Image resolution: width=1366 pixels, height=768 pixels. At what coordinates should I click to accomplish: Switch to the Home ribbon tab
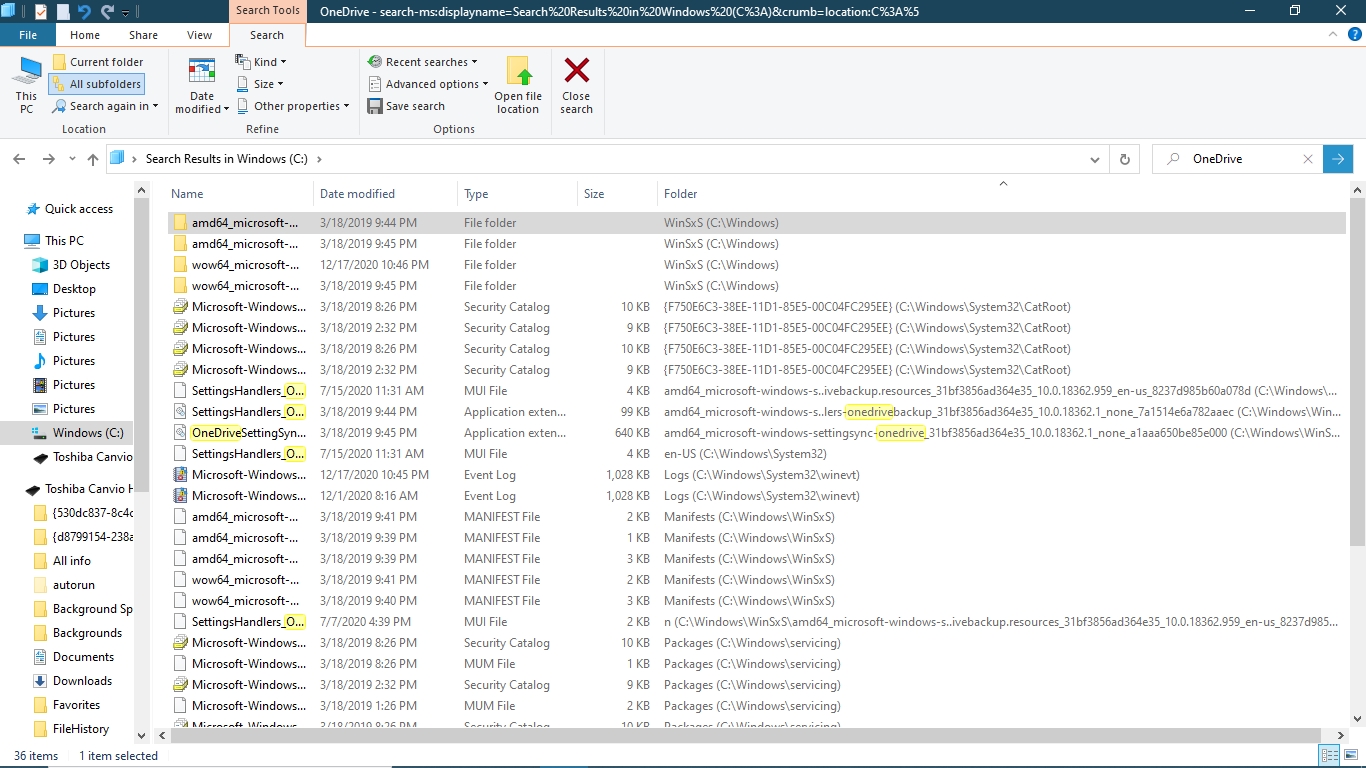(x=85, y=35)
